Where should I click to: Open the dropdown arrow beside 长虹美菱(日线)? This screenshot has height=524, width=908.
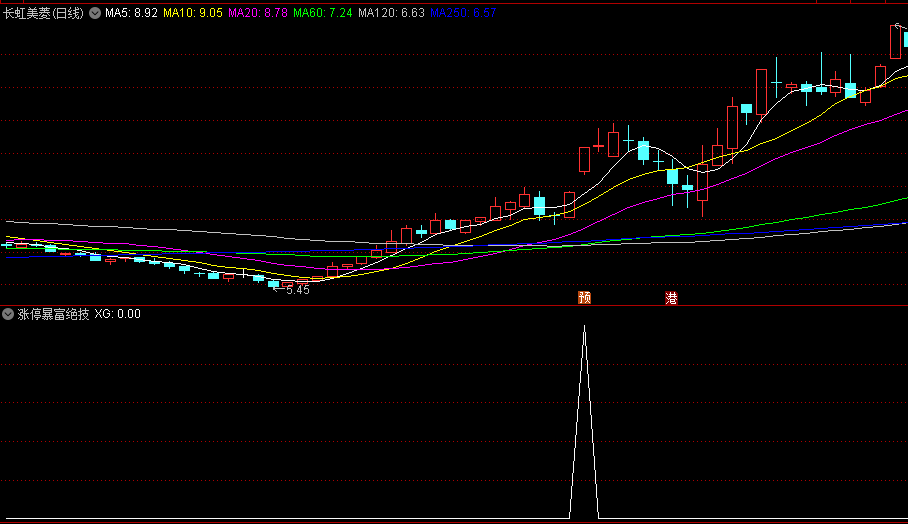coord(95,13)
